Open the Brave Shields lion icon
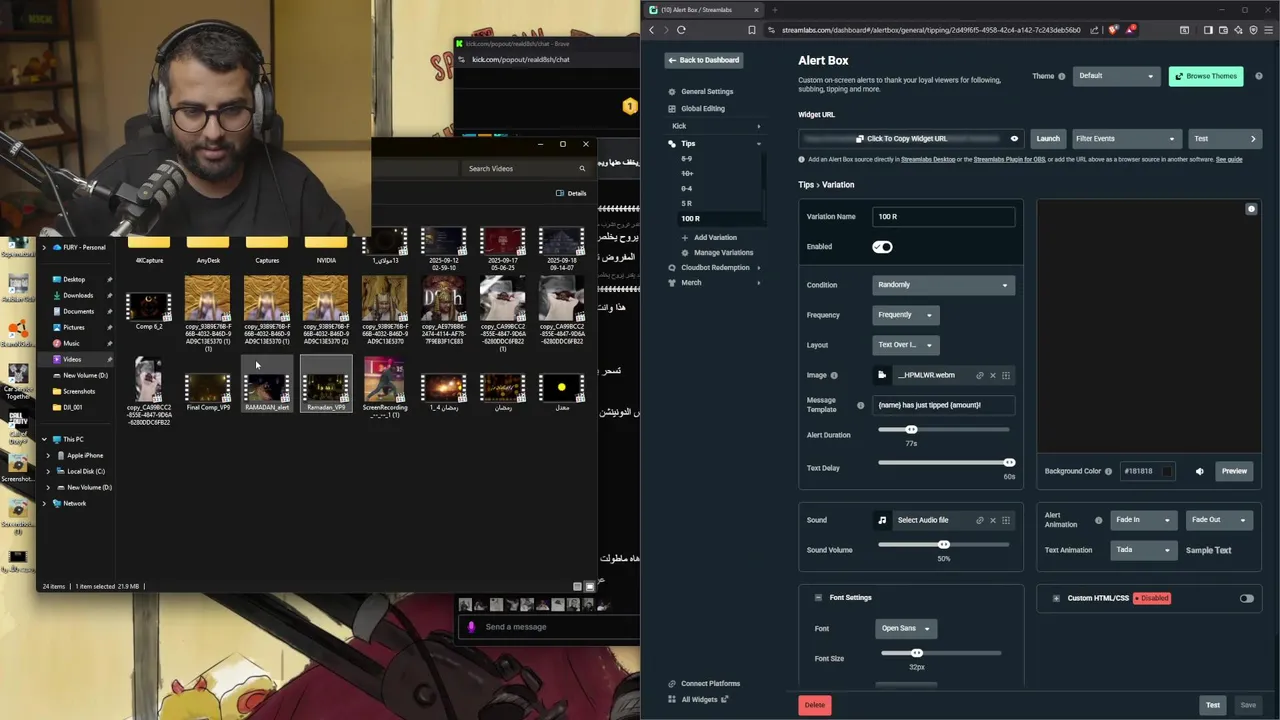Viewport: 1280px width, 720px height. tap(1113, 30)
